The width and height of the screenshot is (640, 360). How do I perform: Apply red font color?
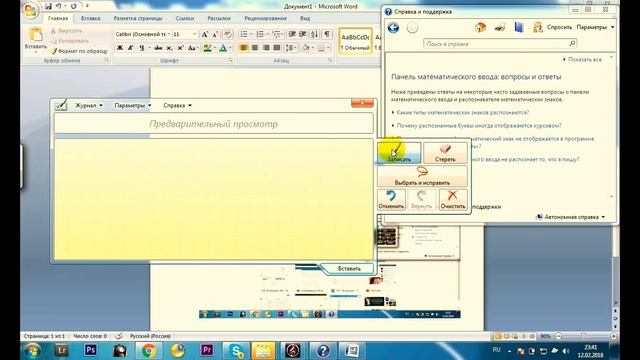tap(223, 48)
